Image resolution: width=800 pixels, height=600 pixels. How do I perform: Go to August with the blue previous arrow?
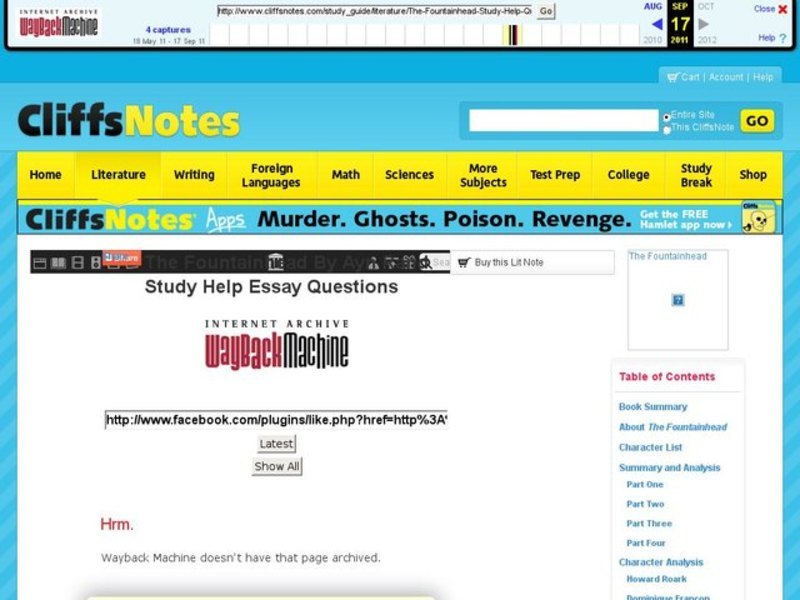657,23
